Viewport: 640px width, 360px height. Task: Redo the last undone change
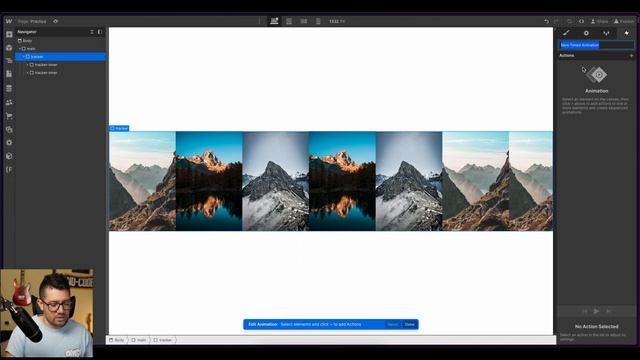[556, 21]
